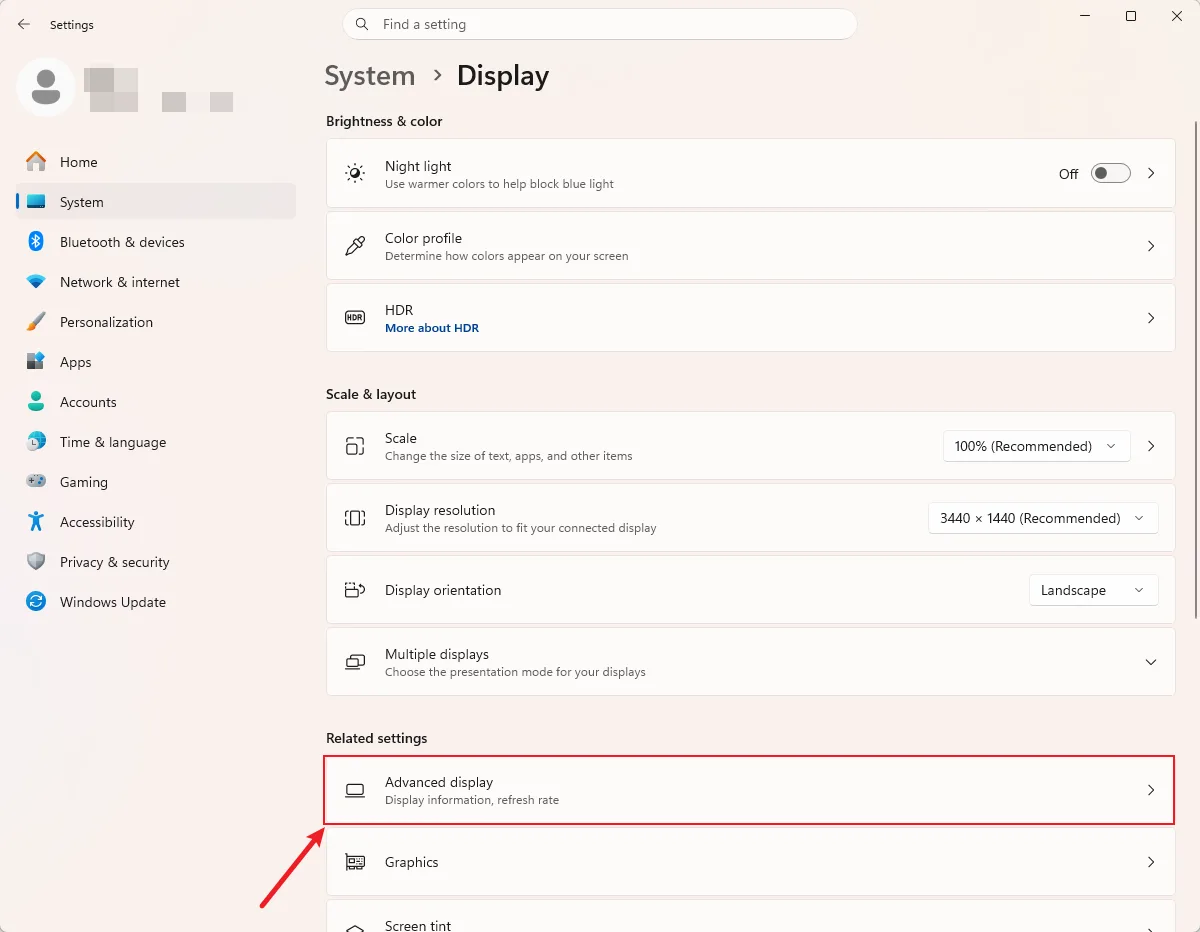This screenshot has height=932, width=1200.
Task: Click the user profile avatar
Action: (x=45, y=87)
